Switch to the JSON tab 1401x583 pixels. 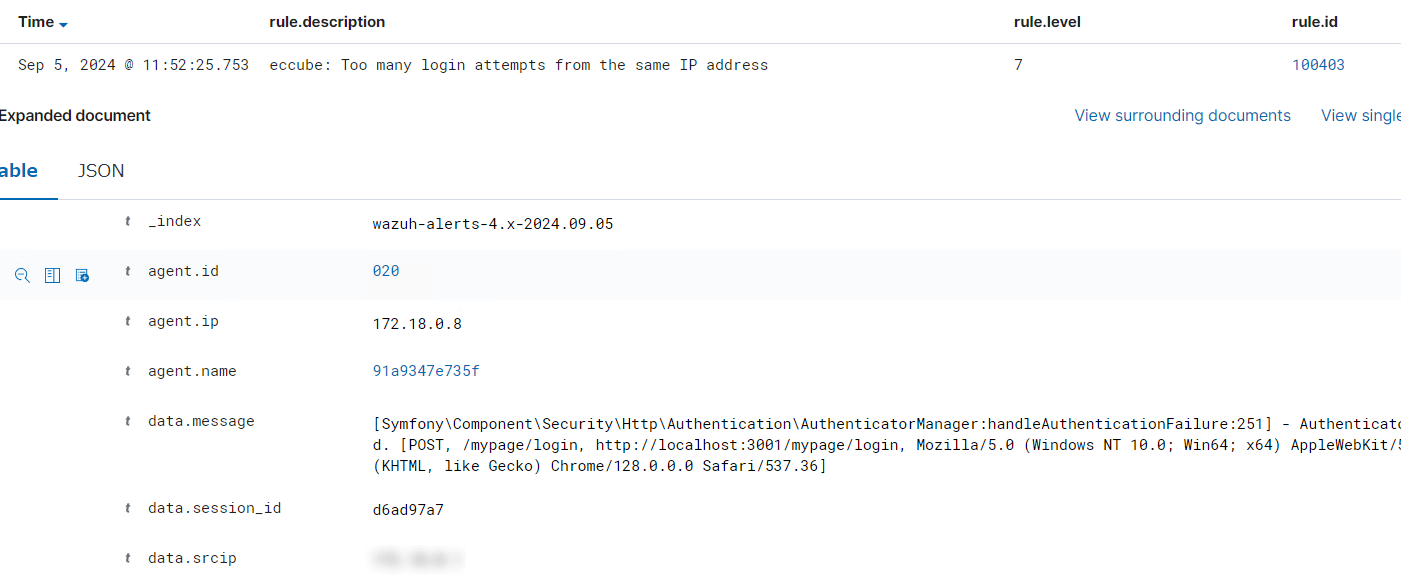click(101, 171)
